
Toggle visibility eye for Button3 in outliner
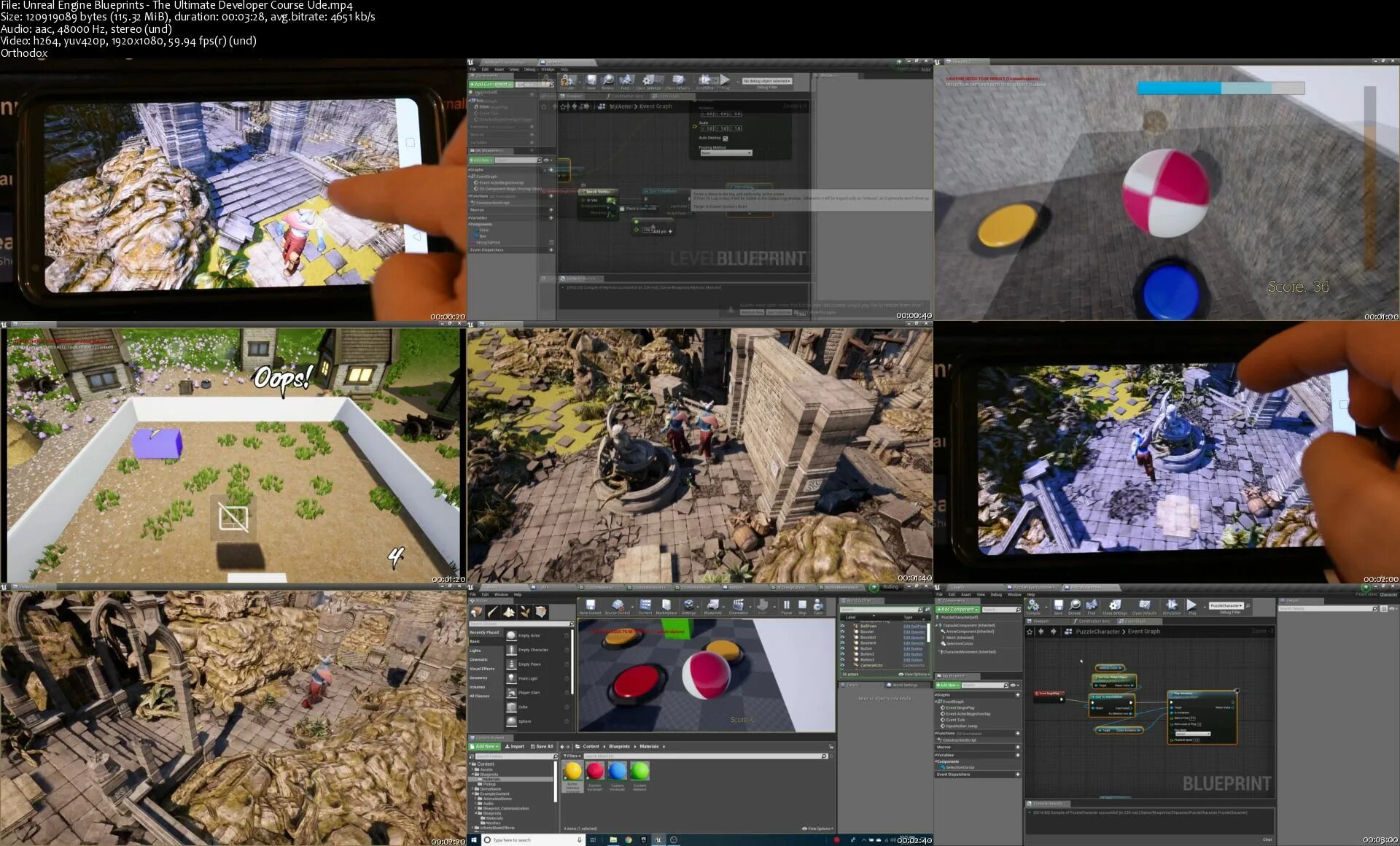tap(842, 660)
